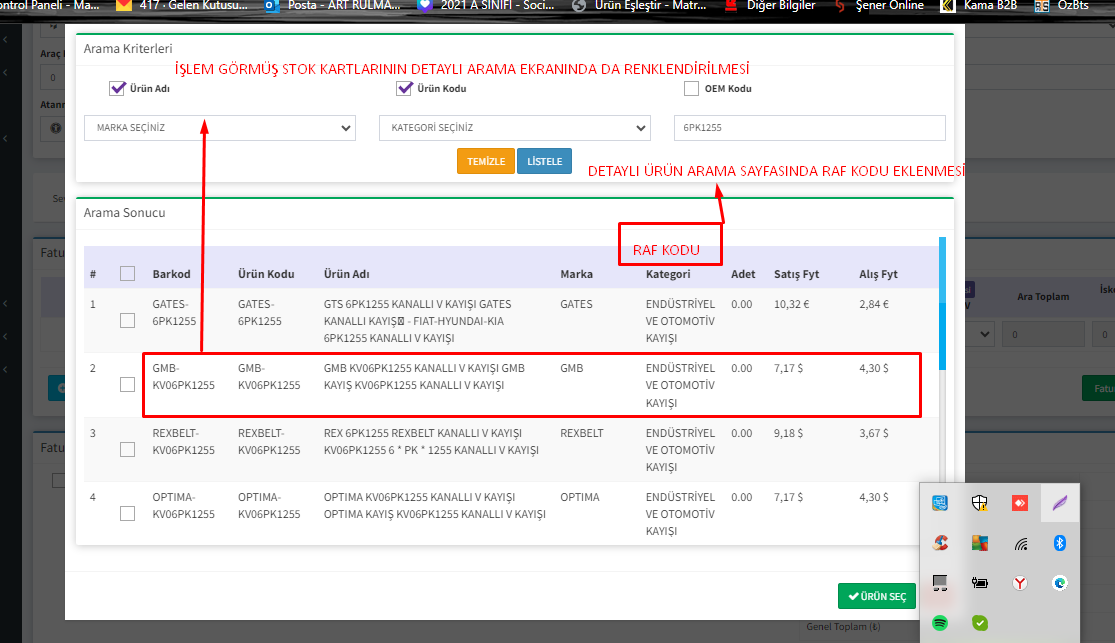
Task: Click the search field containing 6PK1255
Action: [x=809, y=128]
